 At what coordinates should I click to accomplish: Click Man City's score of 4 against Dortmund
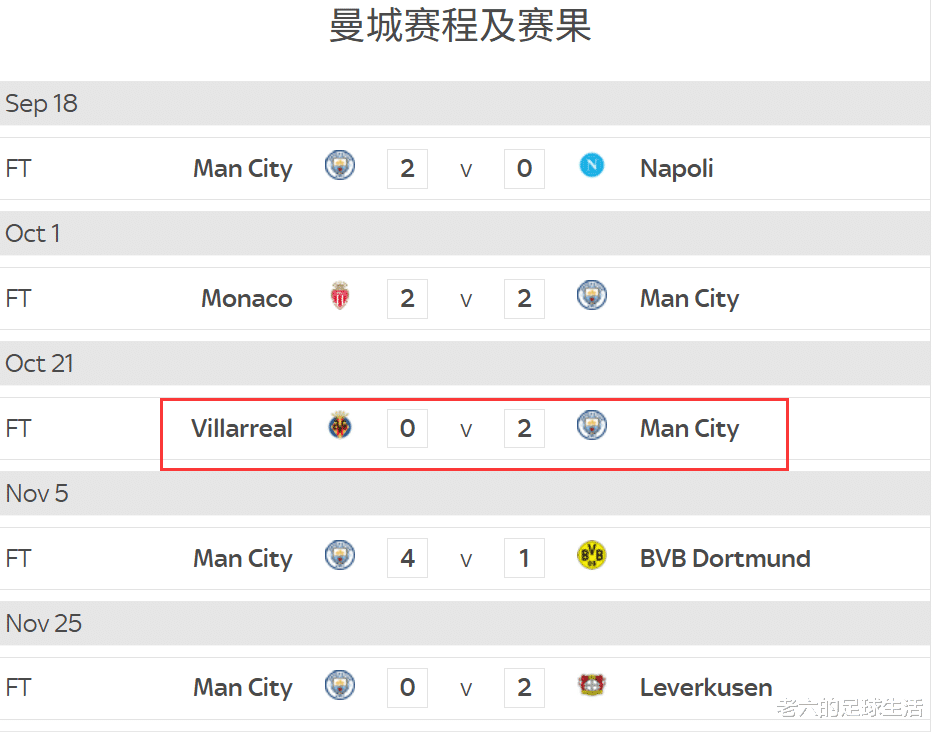point(407,558)
